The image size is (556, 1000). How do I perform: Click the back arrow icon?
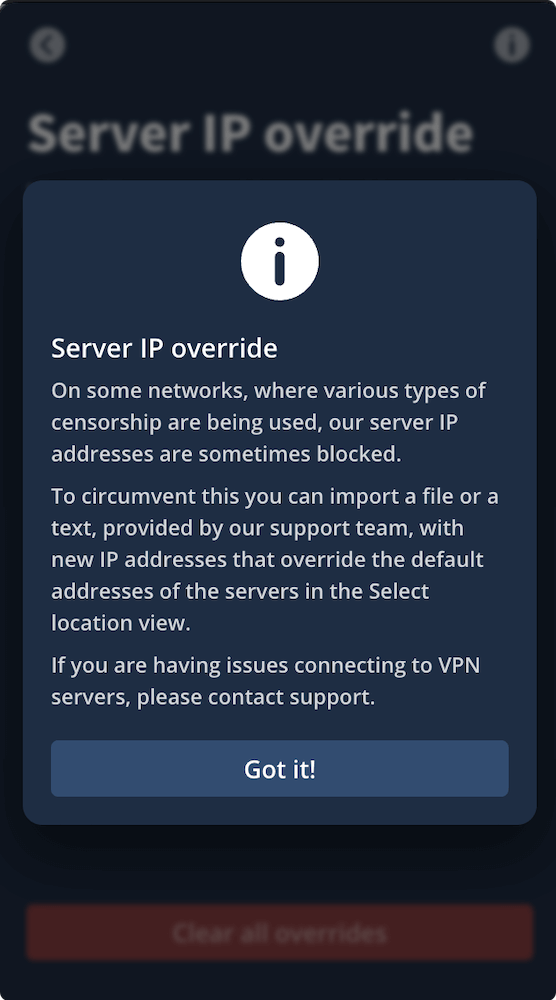click(x=47, y=45)
